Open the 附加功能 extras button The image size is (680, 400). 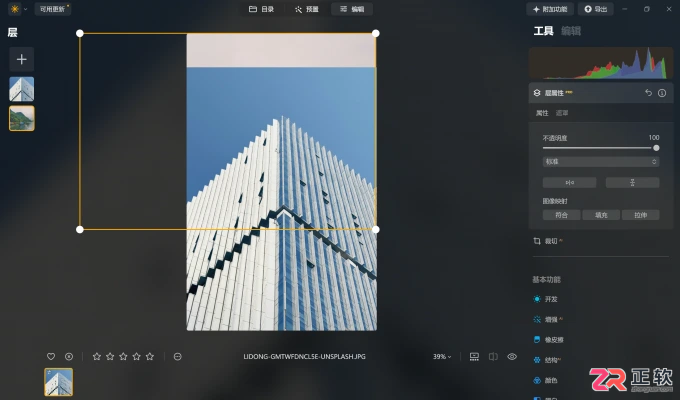tap(550, 9)
